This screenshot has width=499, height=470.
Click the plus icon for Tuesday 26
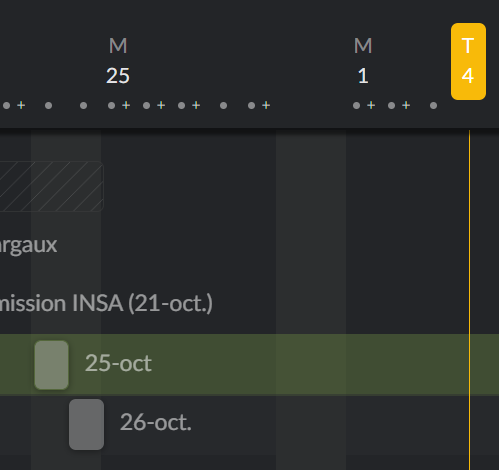click(161, 105)
